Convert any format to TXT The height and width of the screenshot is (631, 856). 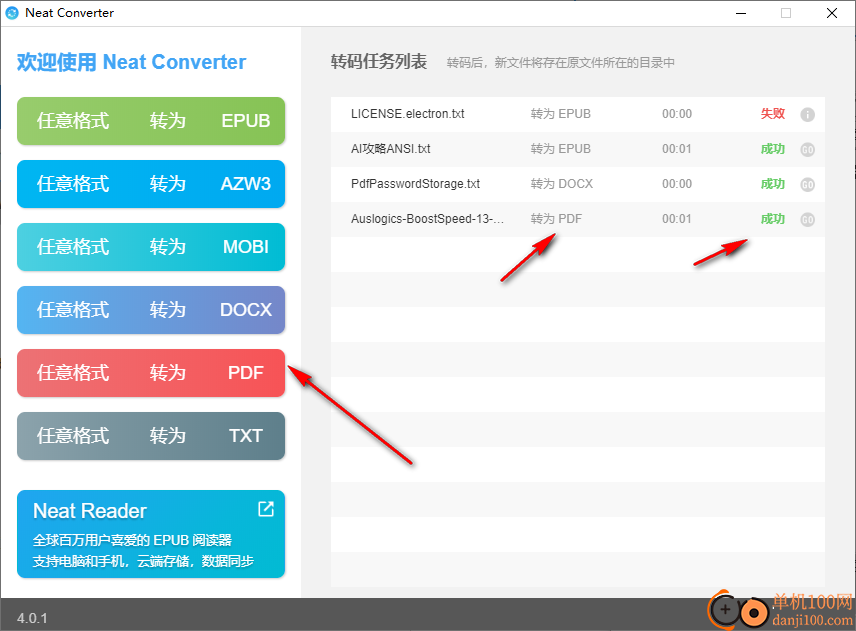pos(151,436)
